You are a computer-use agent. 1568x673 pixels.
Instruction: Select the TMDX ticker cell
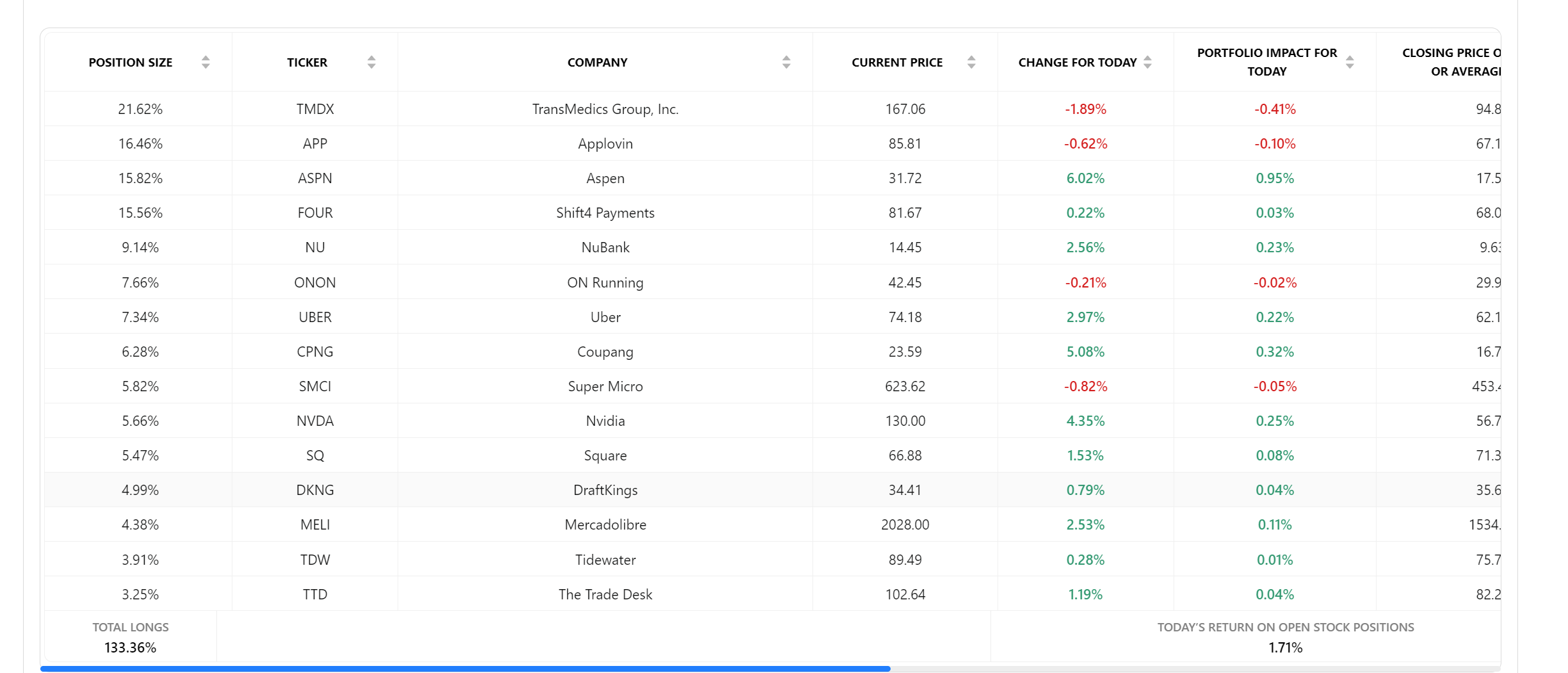[x=315, y=109]
